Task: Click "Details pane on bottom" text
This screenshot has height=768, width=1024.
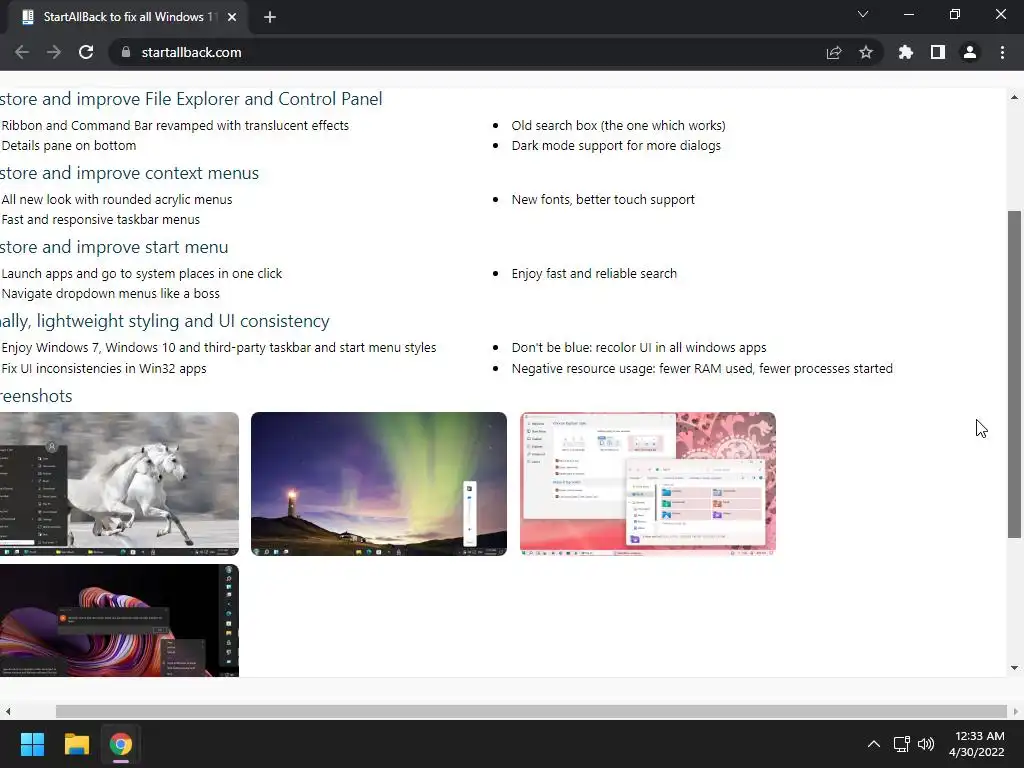Action: (x=68, y=146)
